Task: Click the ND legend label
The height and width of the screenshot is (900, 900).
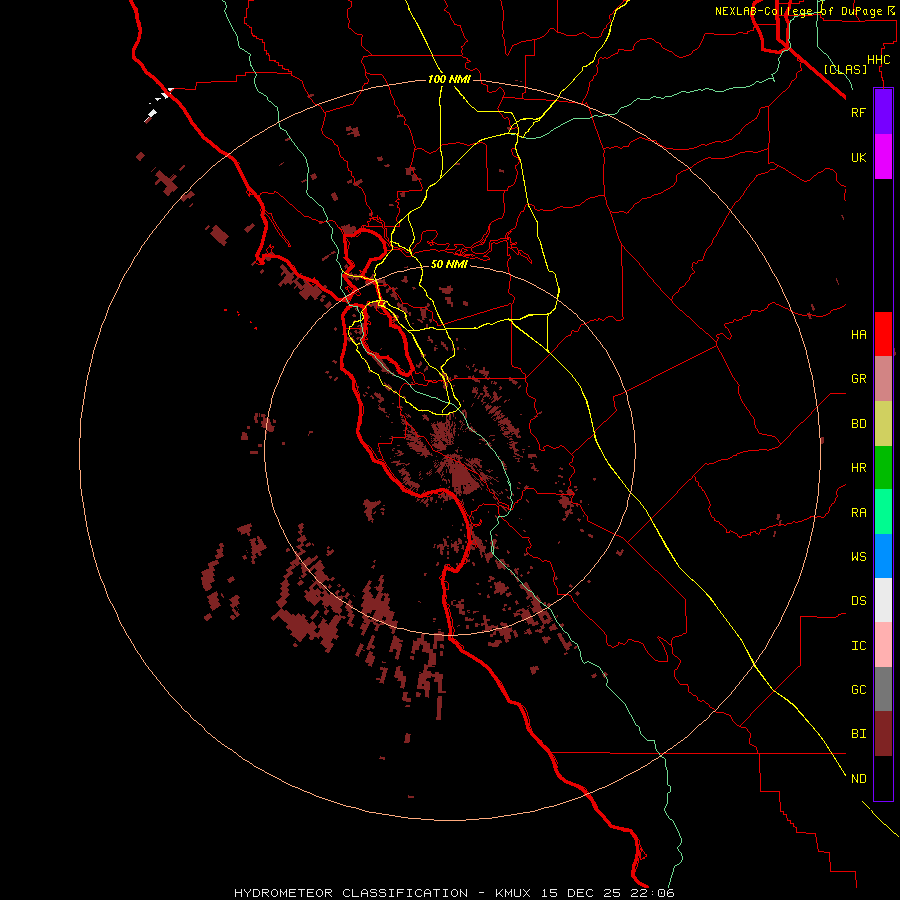Action: click(858, 779)
